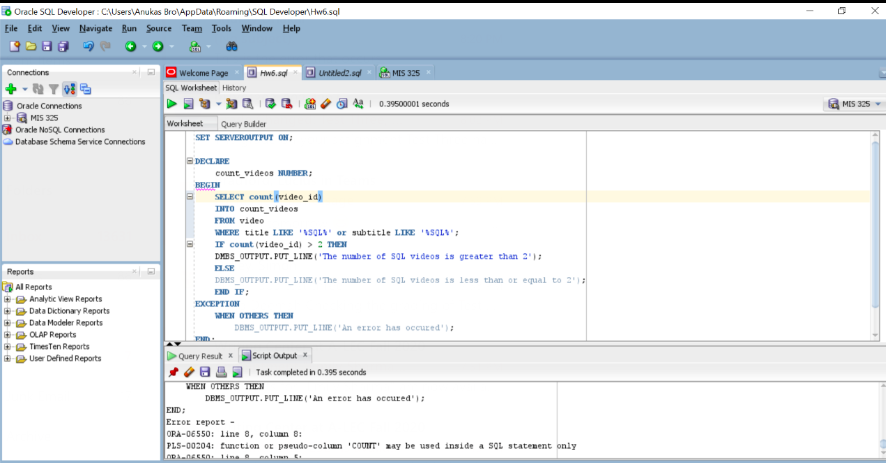Close the Script Output tab
The image size is (886, 463).
click(305, 355)
